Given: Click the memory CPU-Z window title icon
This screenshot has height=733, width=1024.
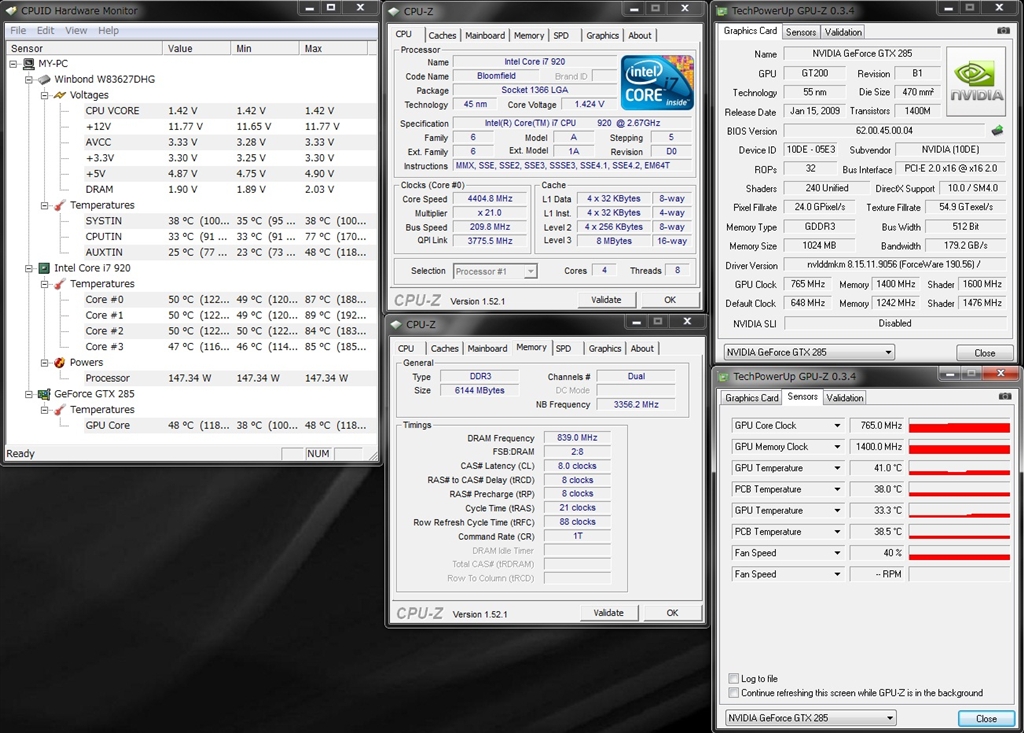Looking at the screenshot, I should pos(396,324).
